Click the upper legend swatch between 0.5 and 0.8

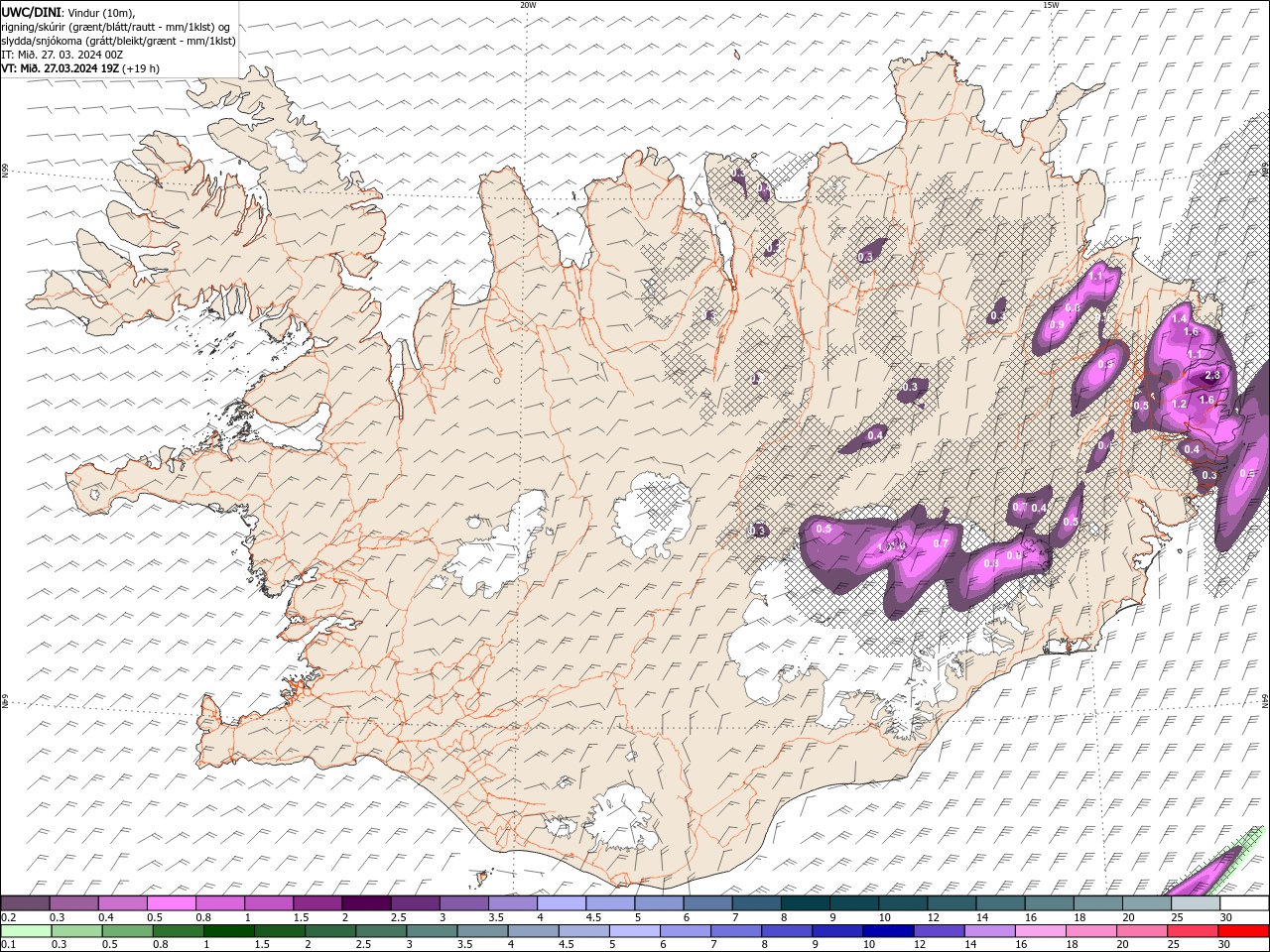172,903
